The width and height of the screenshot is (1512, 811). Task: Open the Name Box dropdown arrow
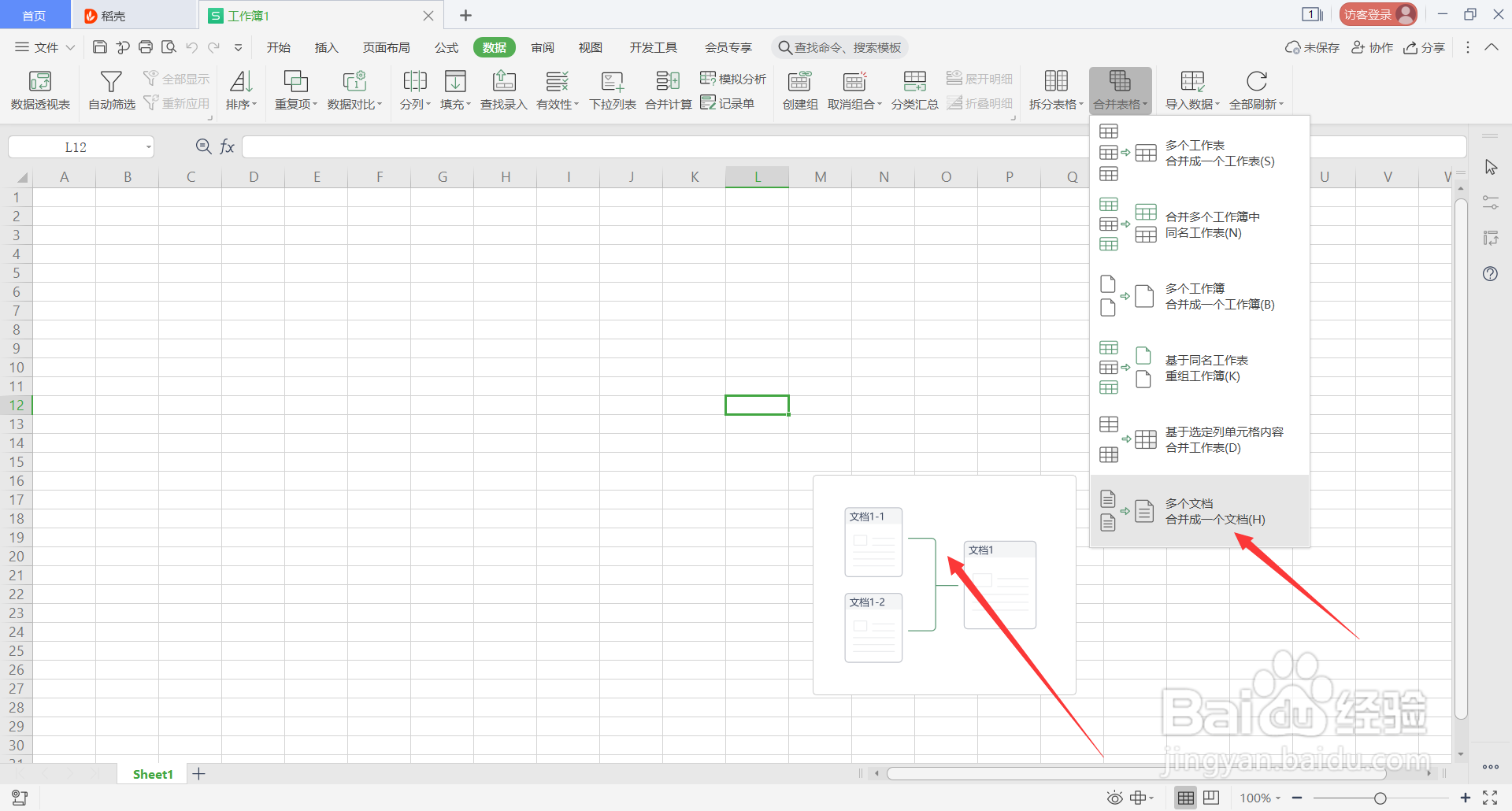[148, 147]
